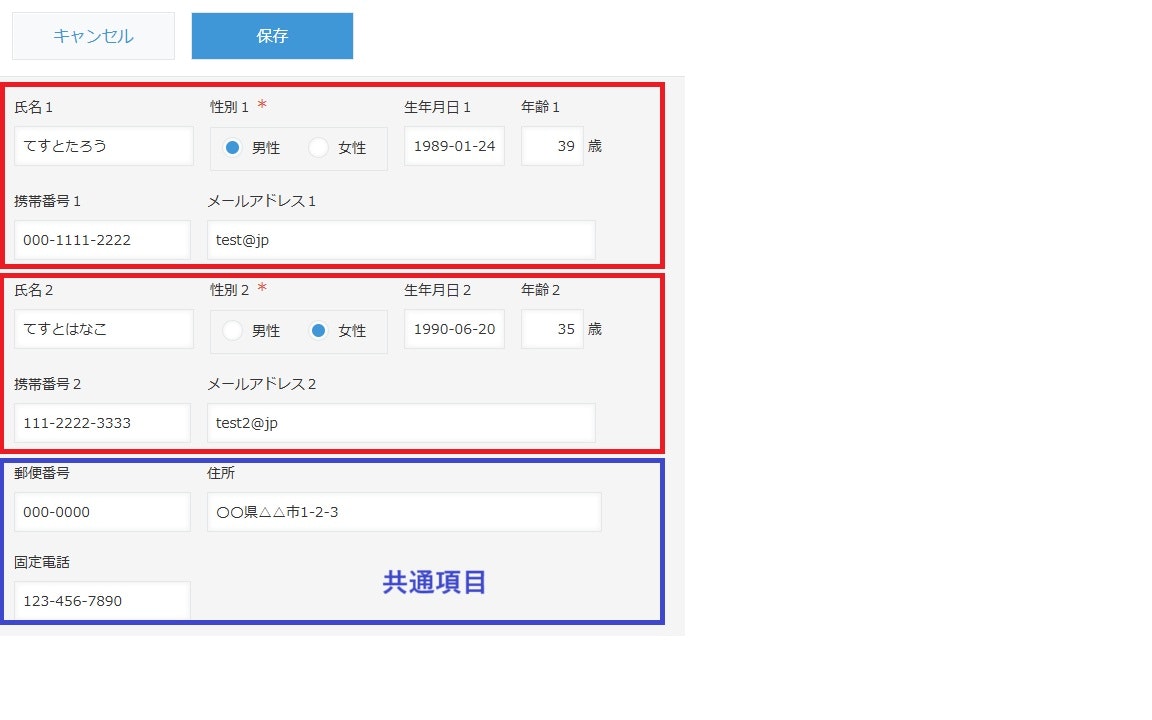Select 男性 radio for 性別1

tap(232, 148)
